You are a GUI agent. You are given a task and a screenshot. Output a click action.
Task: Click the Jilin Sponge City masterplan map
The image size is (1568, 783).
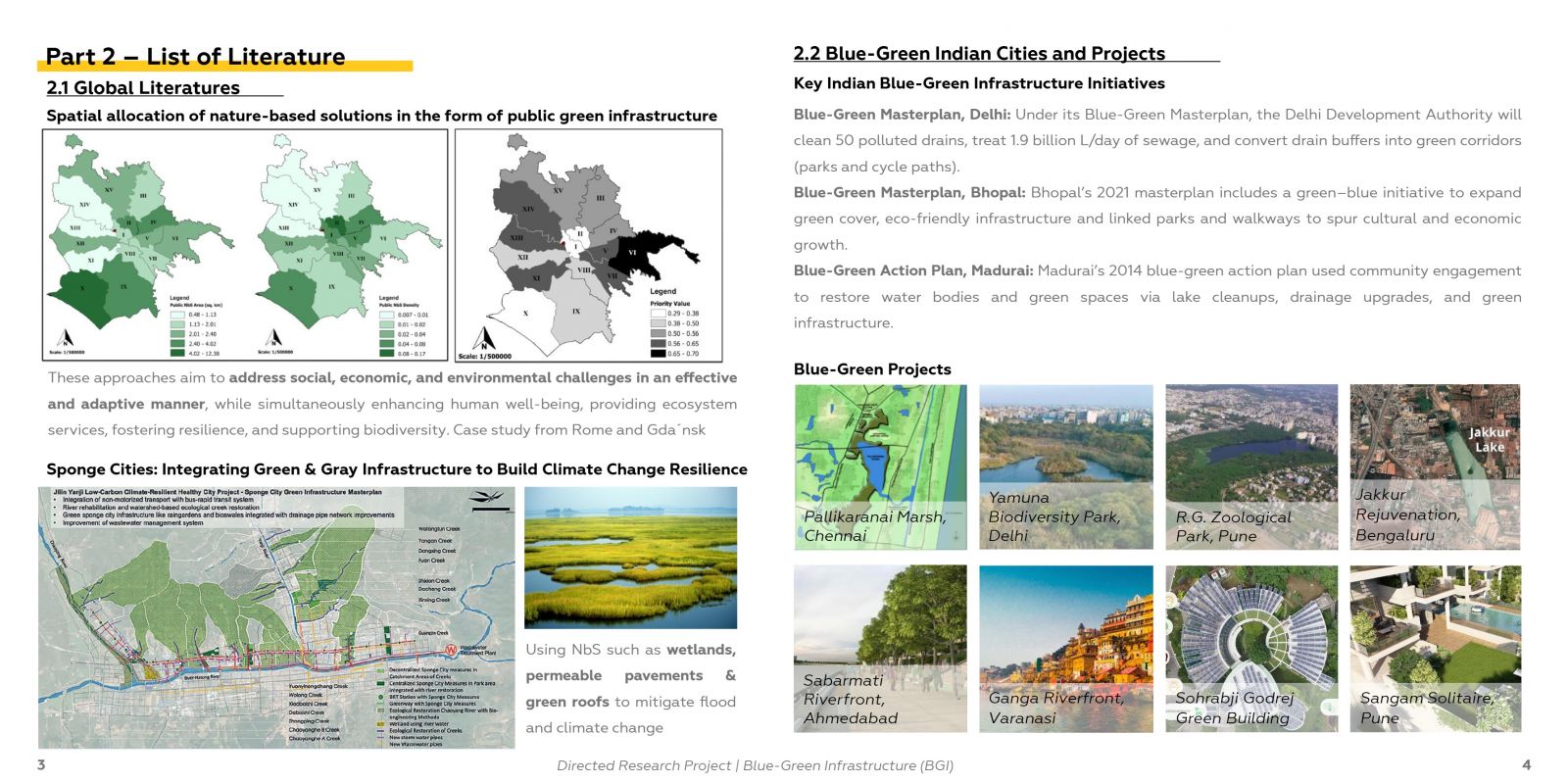tap(276, 617)
